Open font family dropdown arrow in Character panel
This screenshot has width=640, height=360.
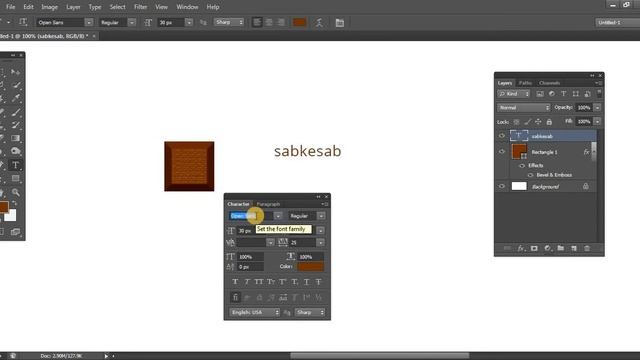(278, 216)
